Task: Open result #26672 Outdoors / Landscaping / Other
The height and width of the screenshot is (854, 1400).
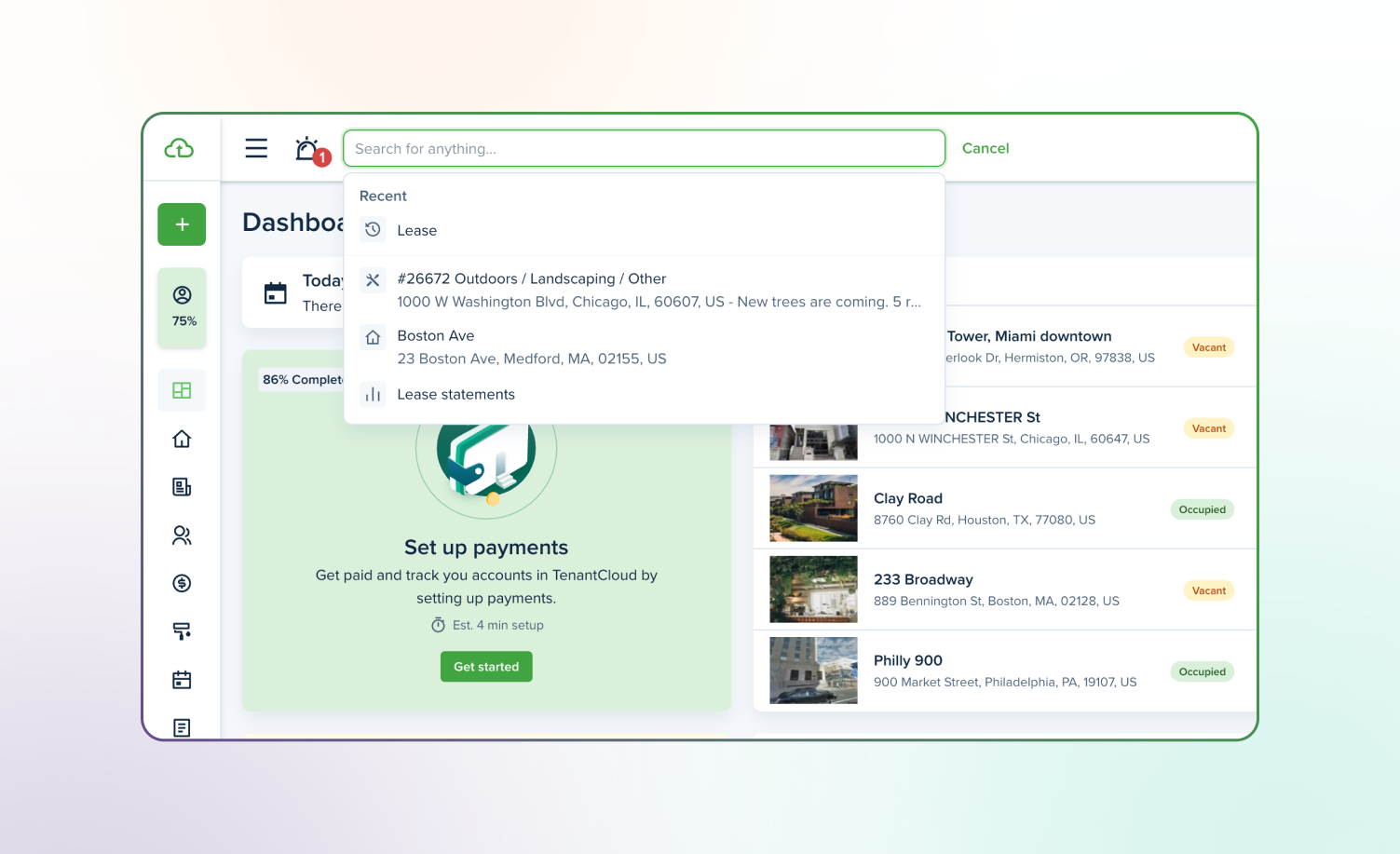Action: tap(644, 290)
